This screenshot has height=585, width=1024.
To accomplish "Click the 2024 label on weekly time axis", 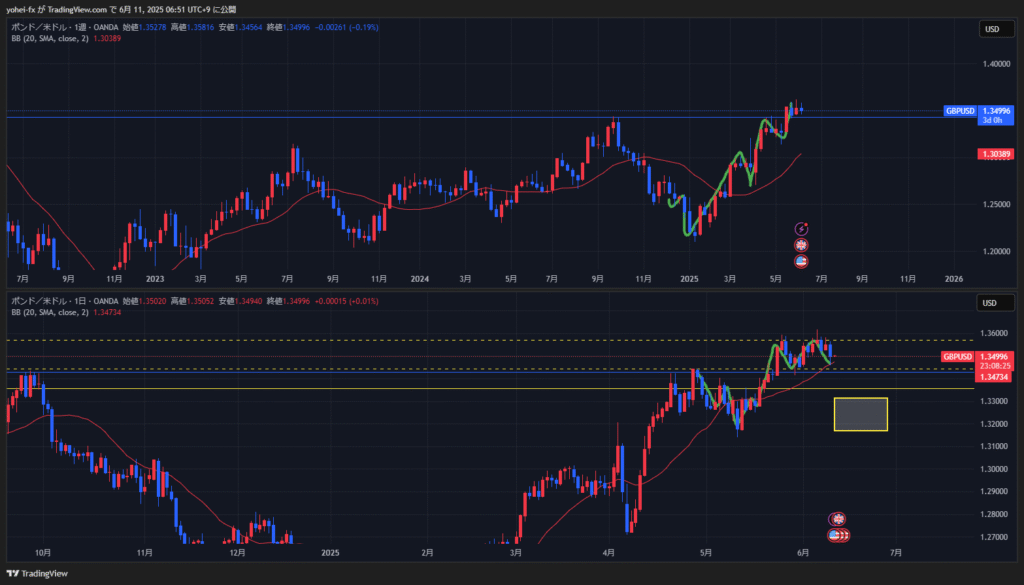I will coord(420,279).
